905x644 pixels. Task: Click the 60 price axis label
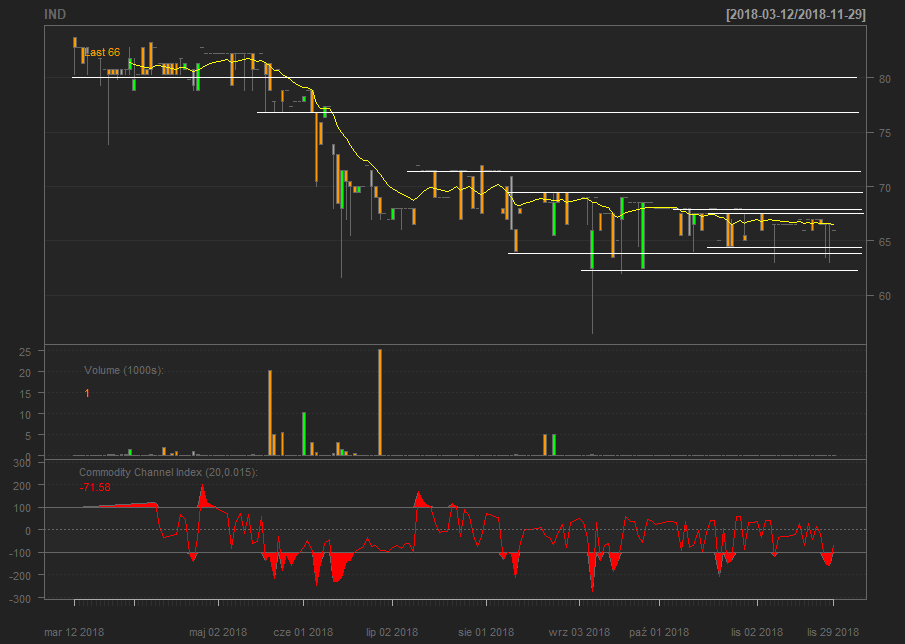[884, 296]
